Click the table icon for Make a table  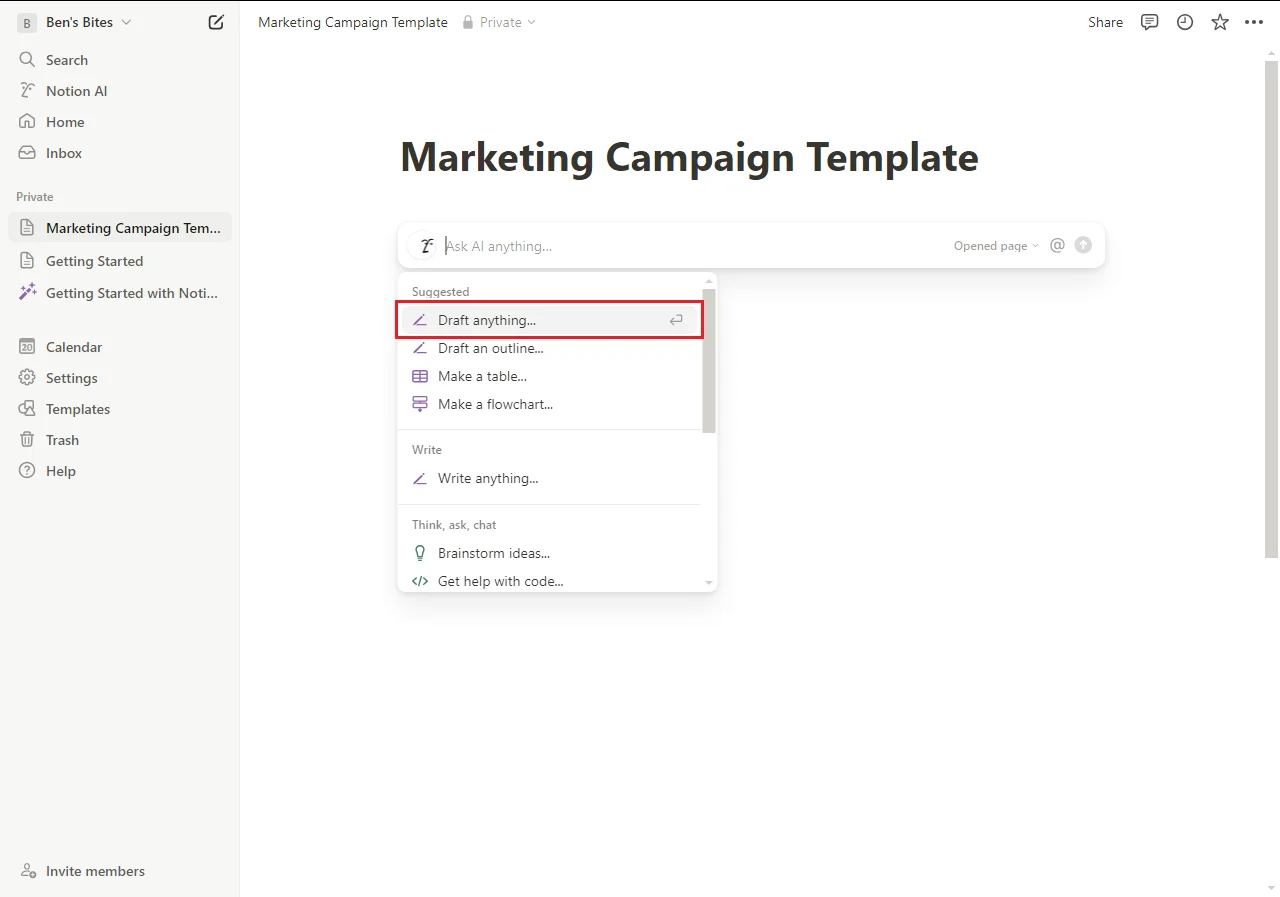[420, 376]
